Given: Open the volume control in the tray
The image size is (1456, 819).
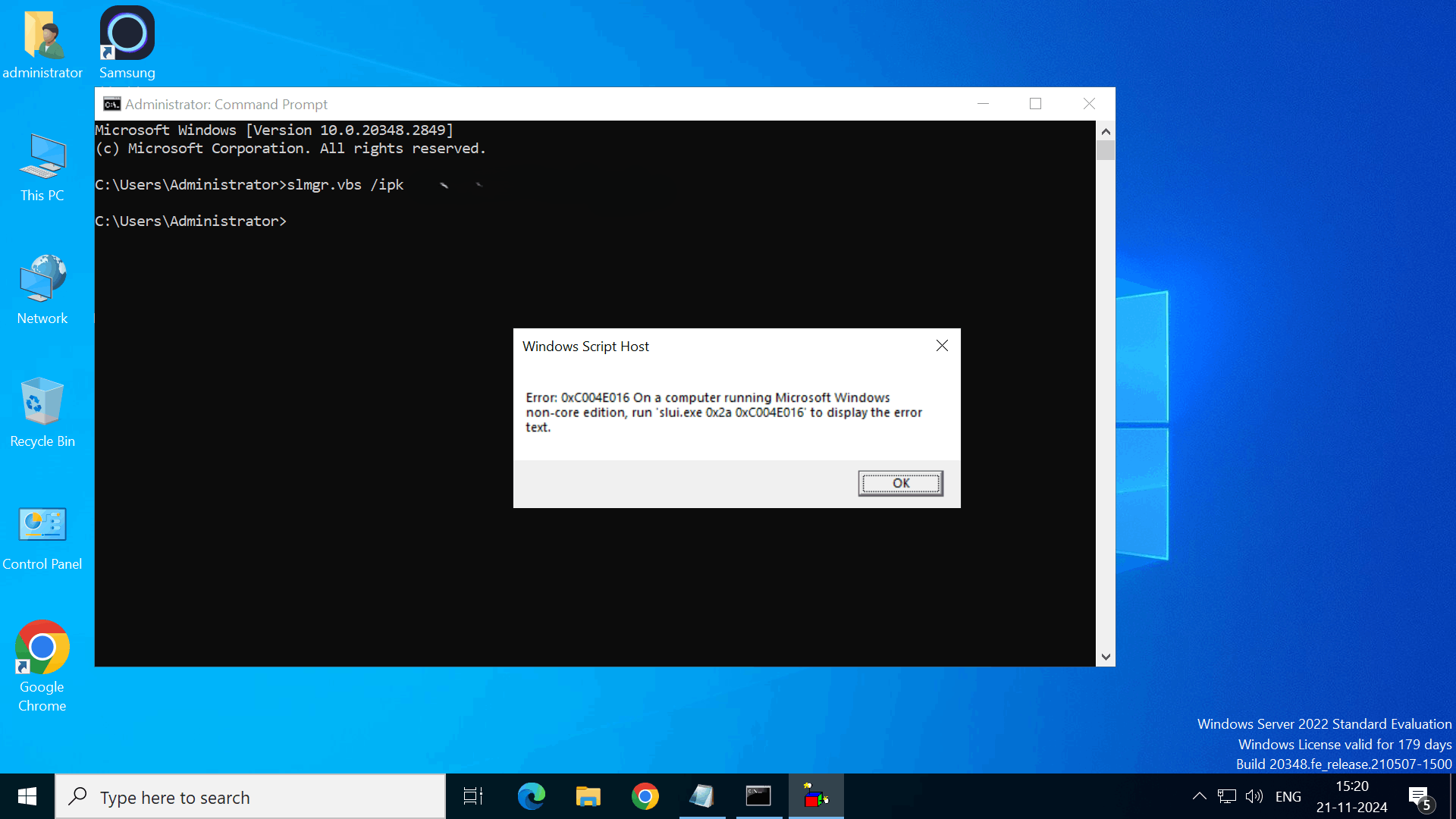Looking at the screenshot, I should click(1254, 796).
